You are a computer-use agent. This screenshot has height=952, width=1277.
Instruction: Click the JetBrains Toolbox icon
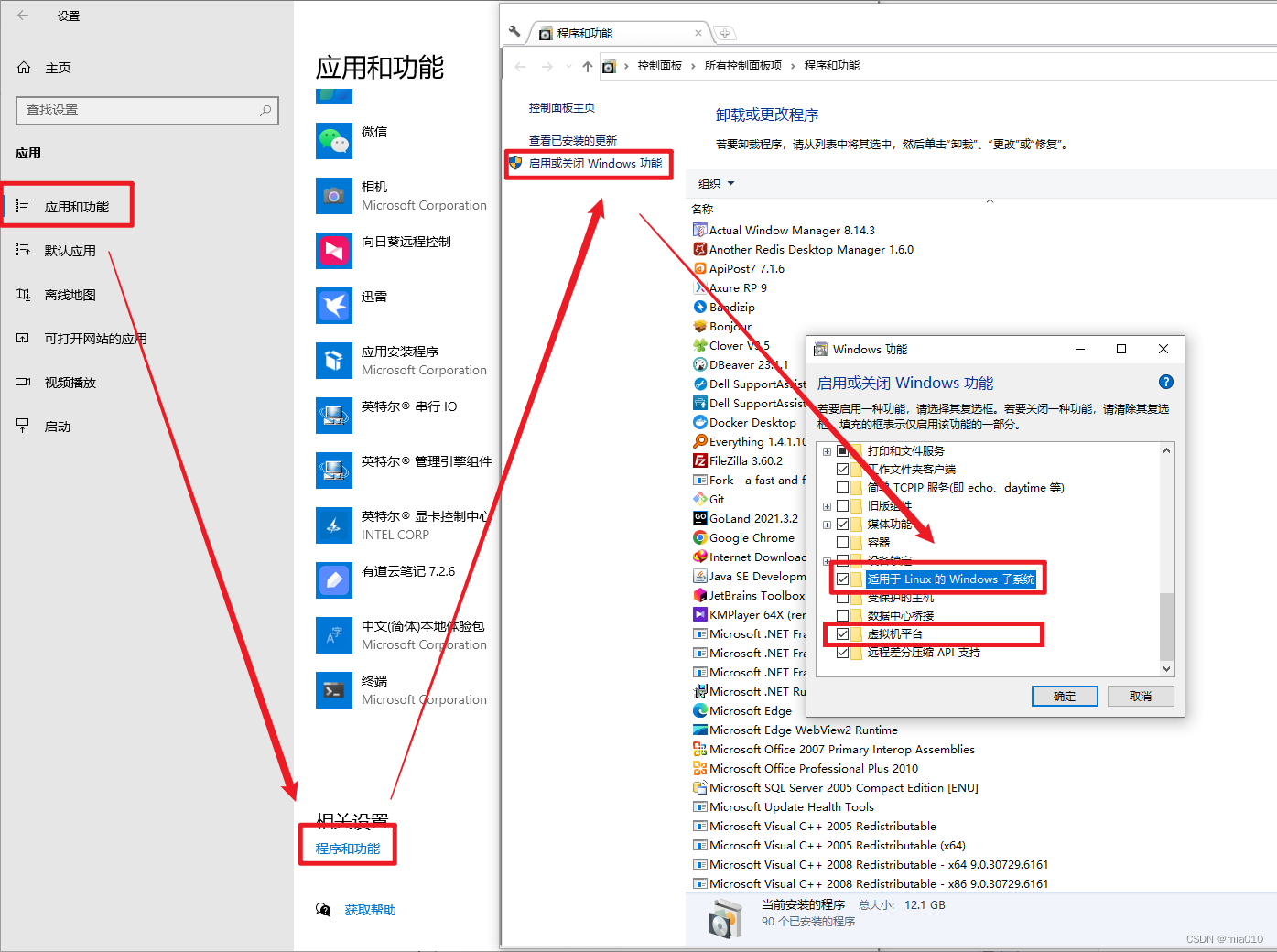pos(700,595)
